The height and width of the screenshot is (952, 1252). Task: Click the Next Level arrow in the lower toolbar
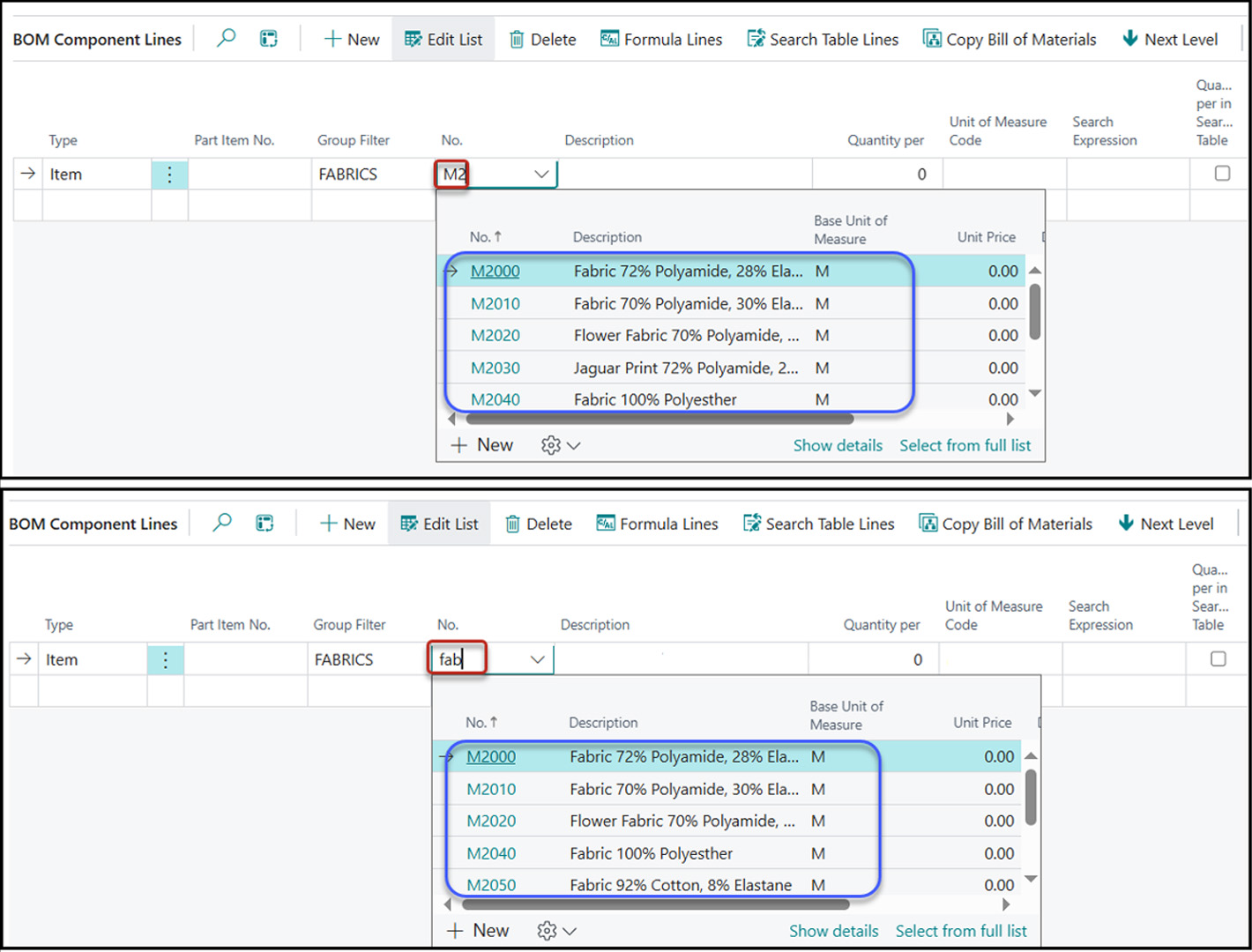click(x=1126, y=524)
